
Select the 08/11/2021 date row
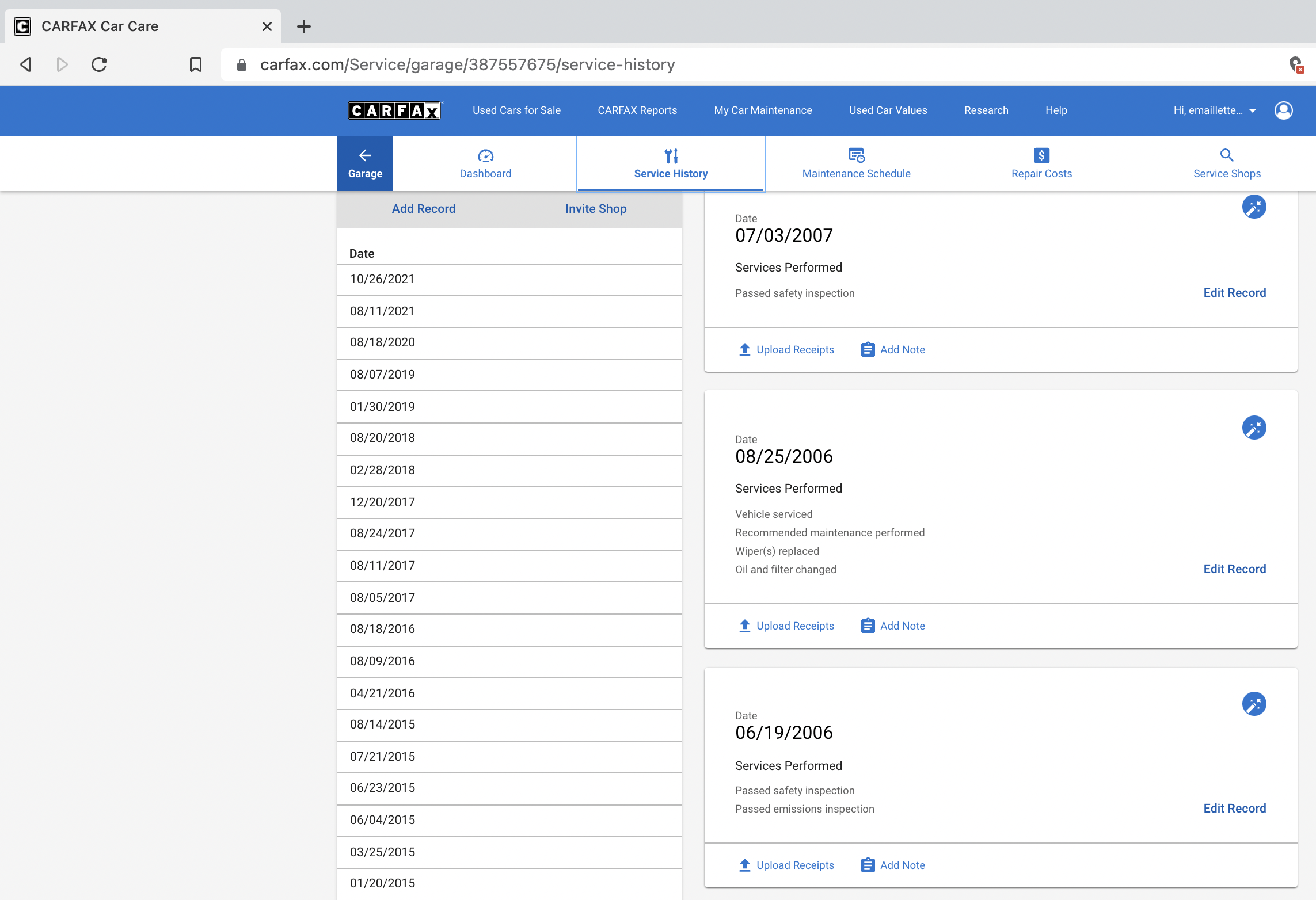click(x=509, y=311)
